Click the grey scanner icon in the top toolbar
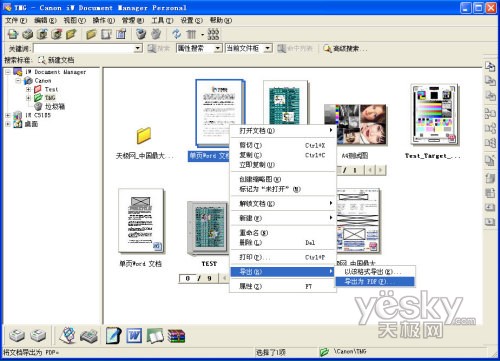The image size is (500, 361). pos(28,34)
